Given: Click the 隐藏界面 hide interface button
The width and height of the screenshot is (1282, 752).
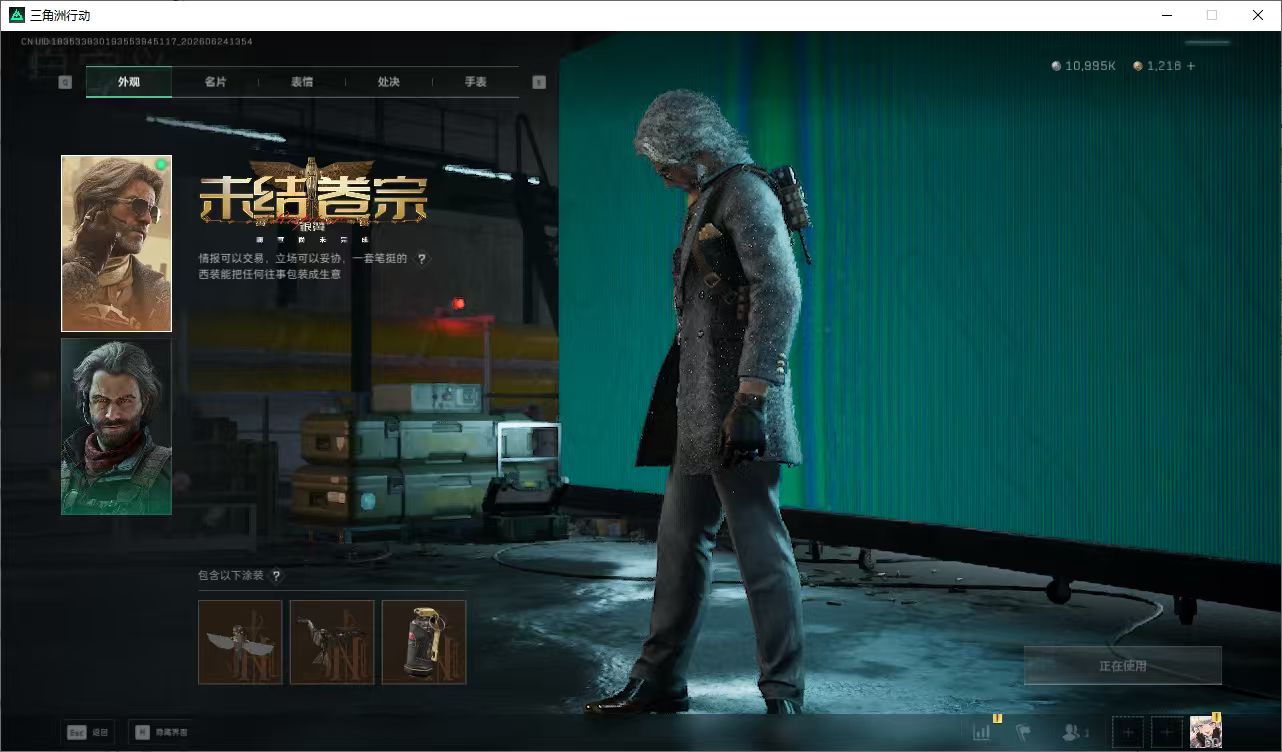Looking at the screenshot, I should 161,732.
